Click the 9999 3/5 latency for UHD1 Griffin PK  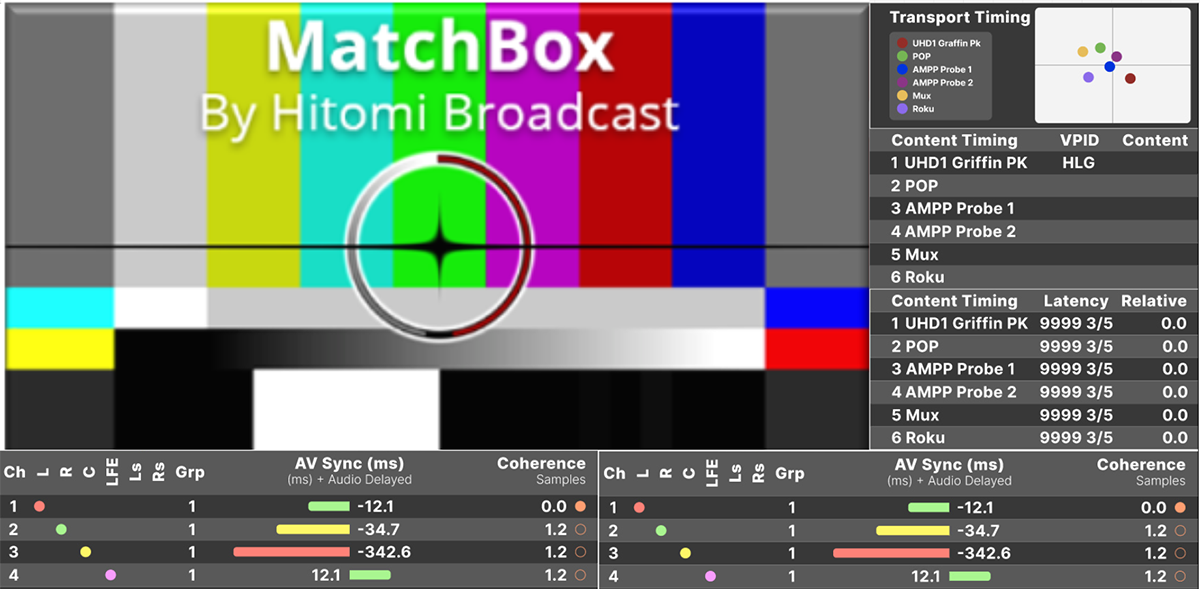click(x=1076, y=324)
